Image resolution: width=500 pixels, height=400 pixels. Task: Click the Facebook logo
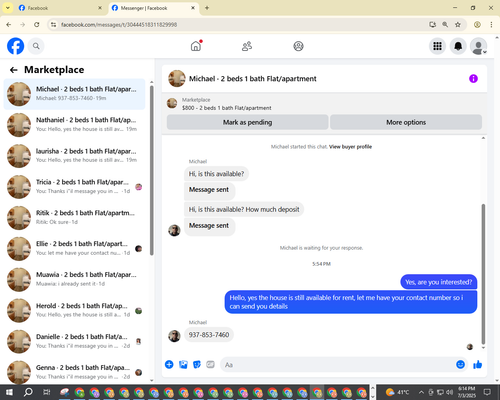click(15, 46)
